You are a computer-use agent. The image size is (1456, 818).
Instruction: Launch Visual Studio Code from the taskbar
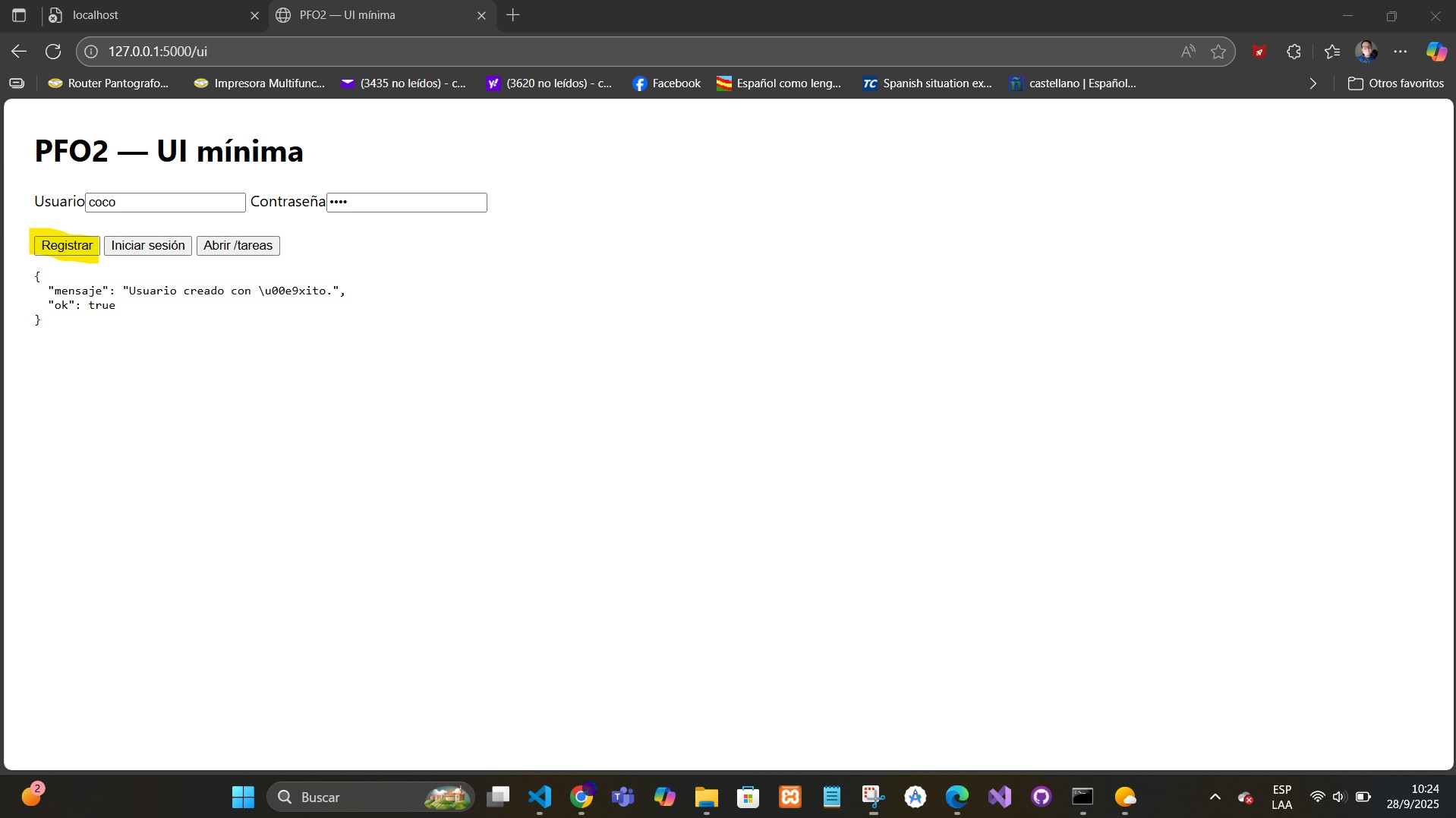539,797
